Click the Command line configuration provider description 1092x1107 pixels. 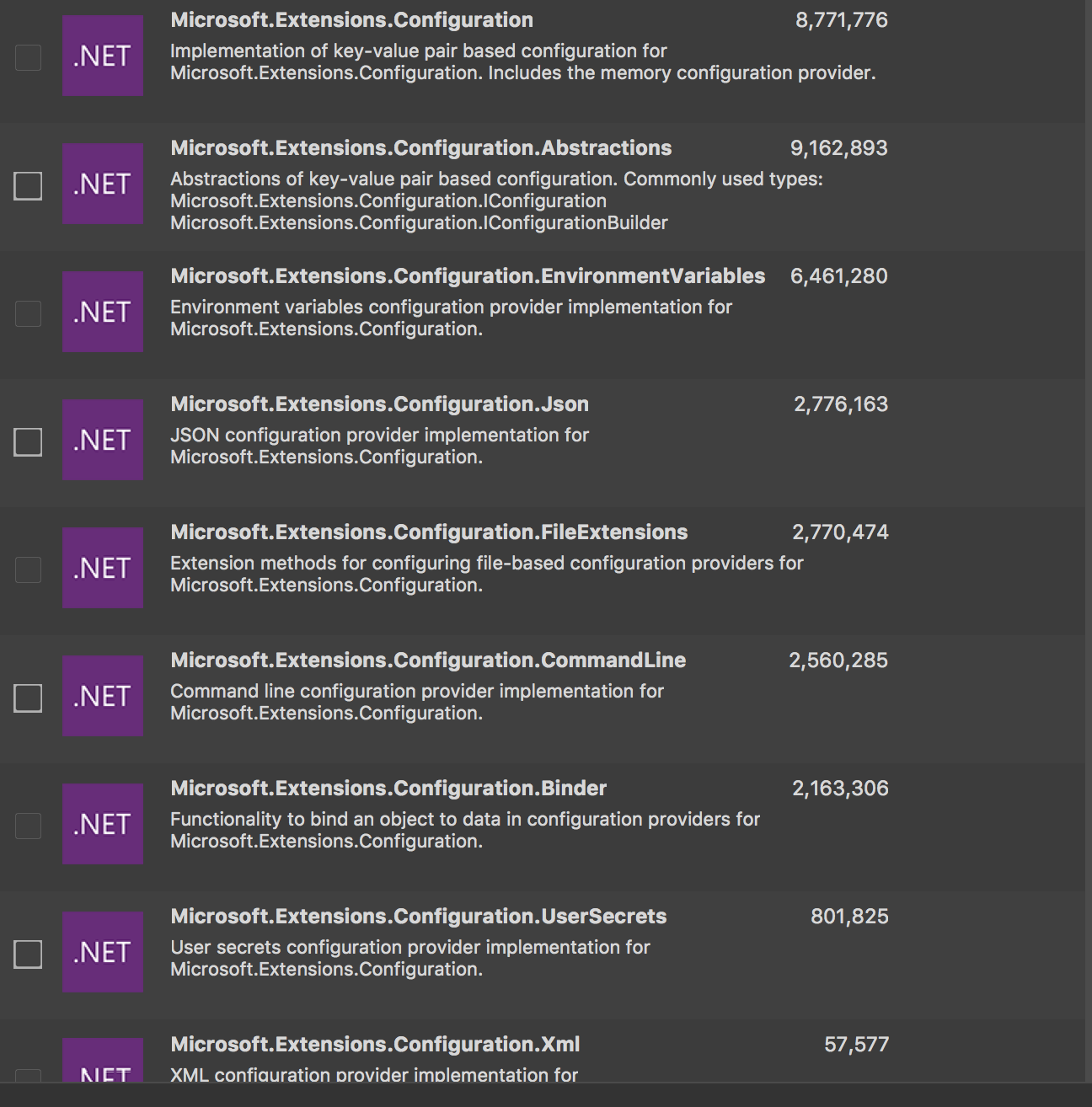417,703
